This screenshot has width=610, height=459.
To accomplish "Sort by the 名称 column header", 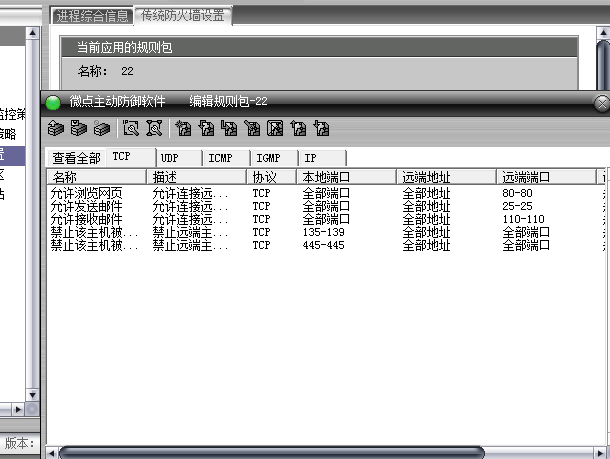I will tap(96, 177).
